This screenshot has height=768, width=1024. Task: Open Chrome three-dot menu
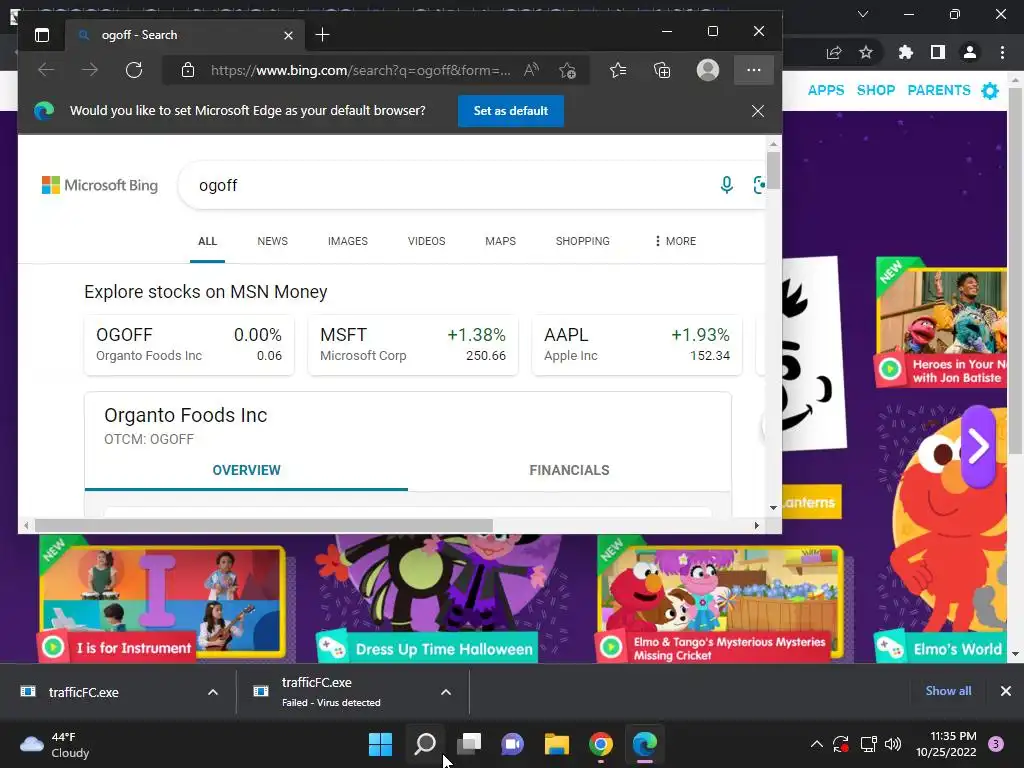click(1002, 52)
